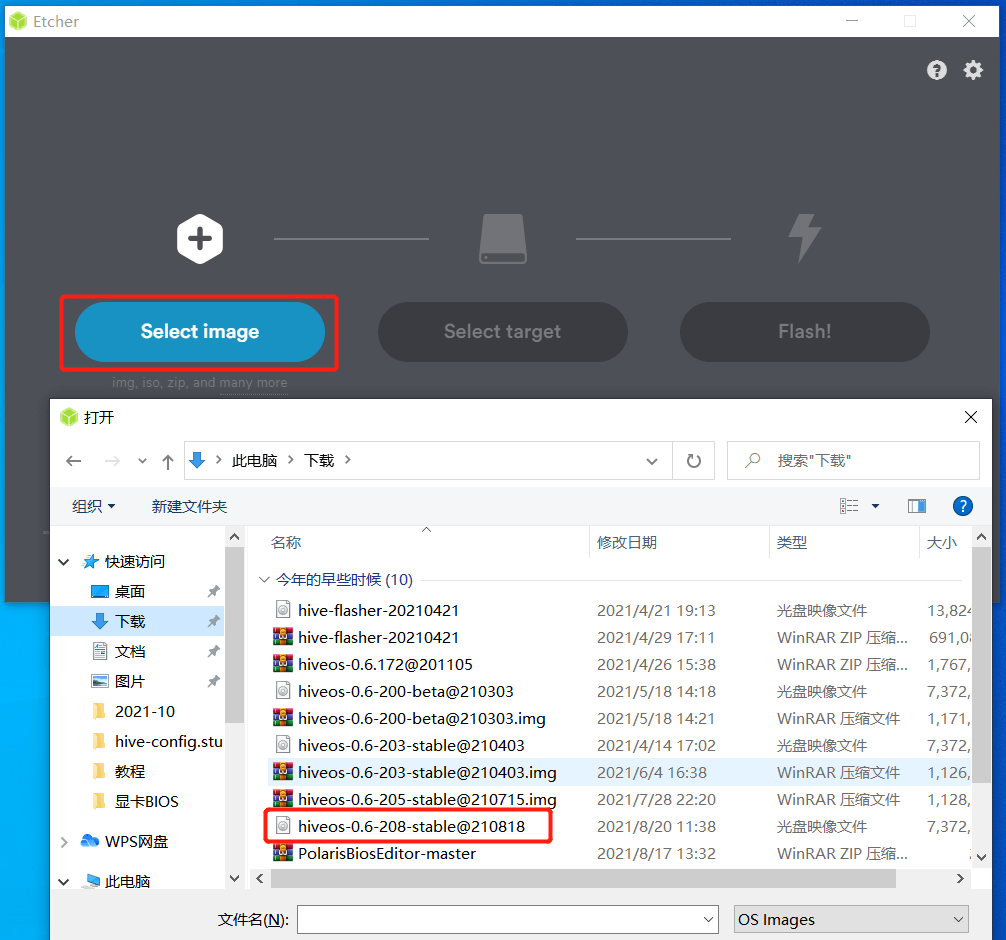Click the Select image button

(199, 331)
